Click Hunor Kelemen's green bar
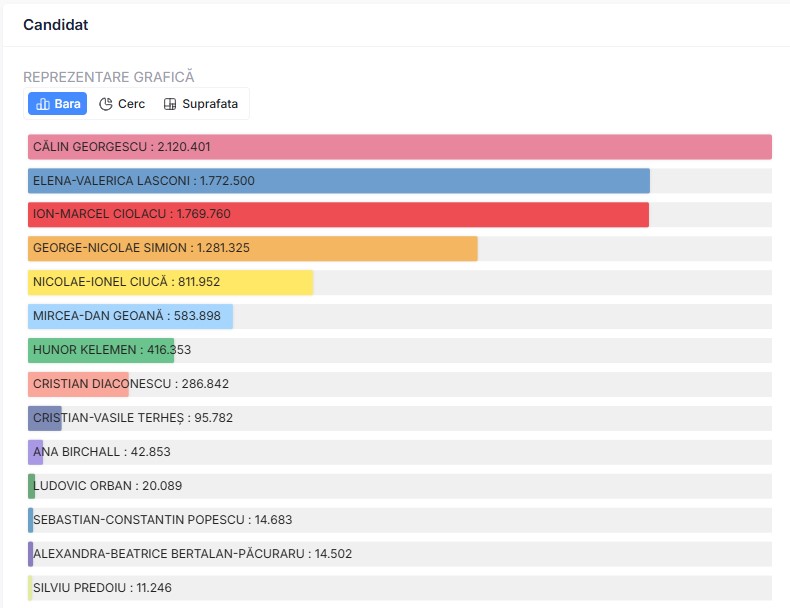Image resolution: width=790 pixels, height=608 pixels. coord(101,351)
